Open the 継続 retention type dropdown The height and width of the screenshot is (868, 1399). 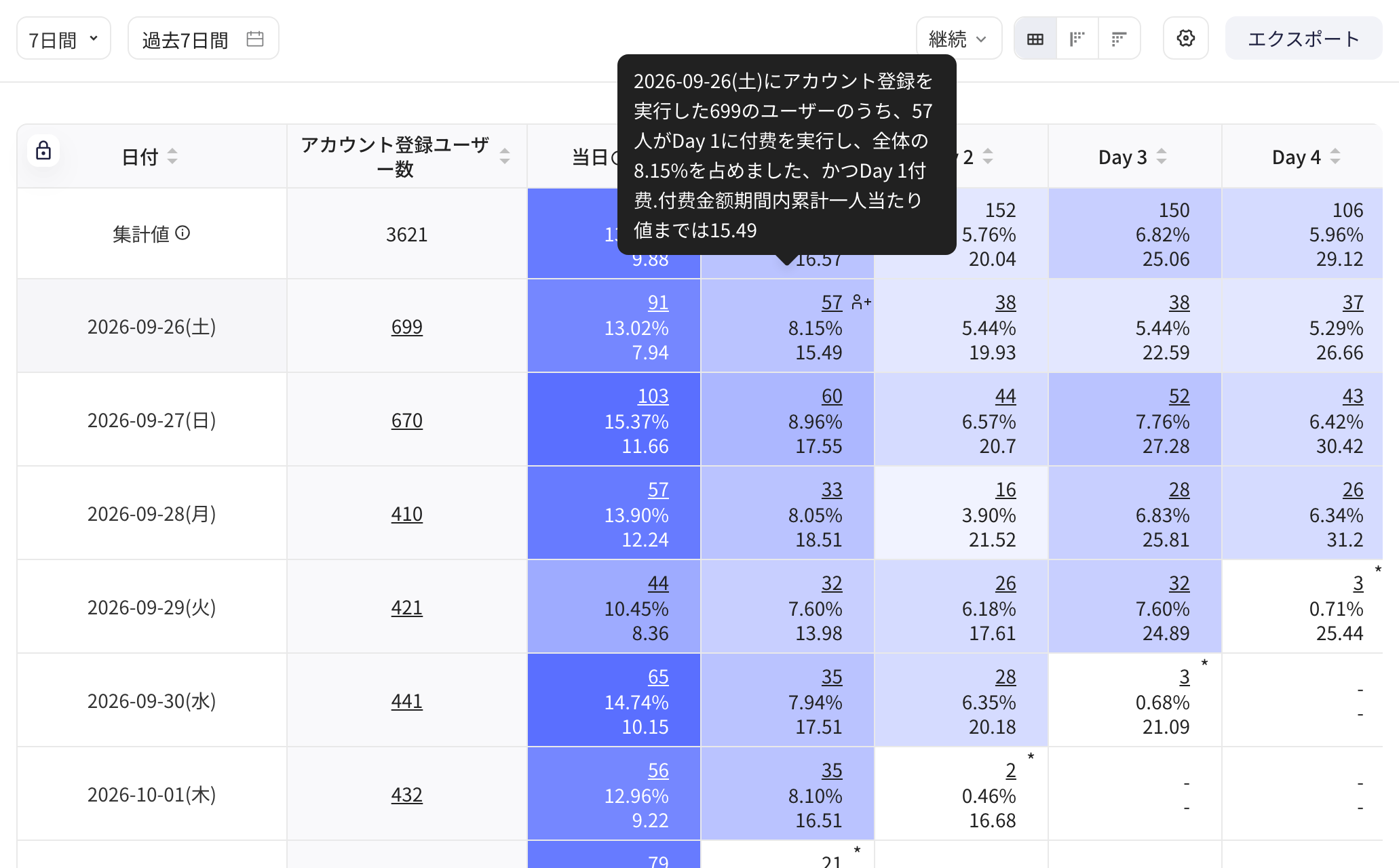click(x=958, y=39)
